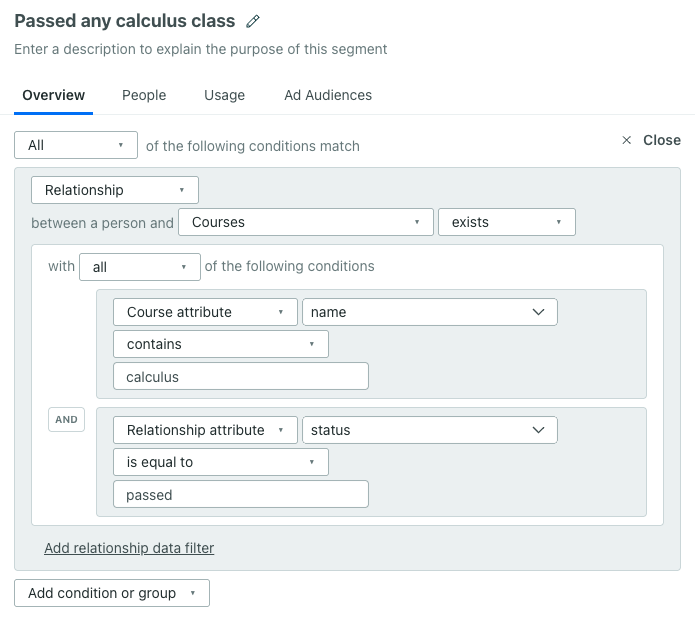The image size is (695, 619).
Task: Click the Add relationship data filter link
Action: pos(129,548)
